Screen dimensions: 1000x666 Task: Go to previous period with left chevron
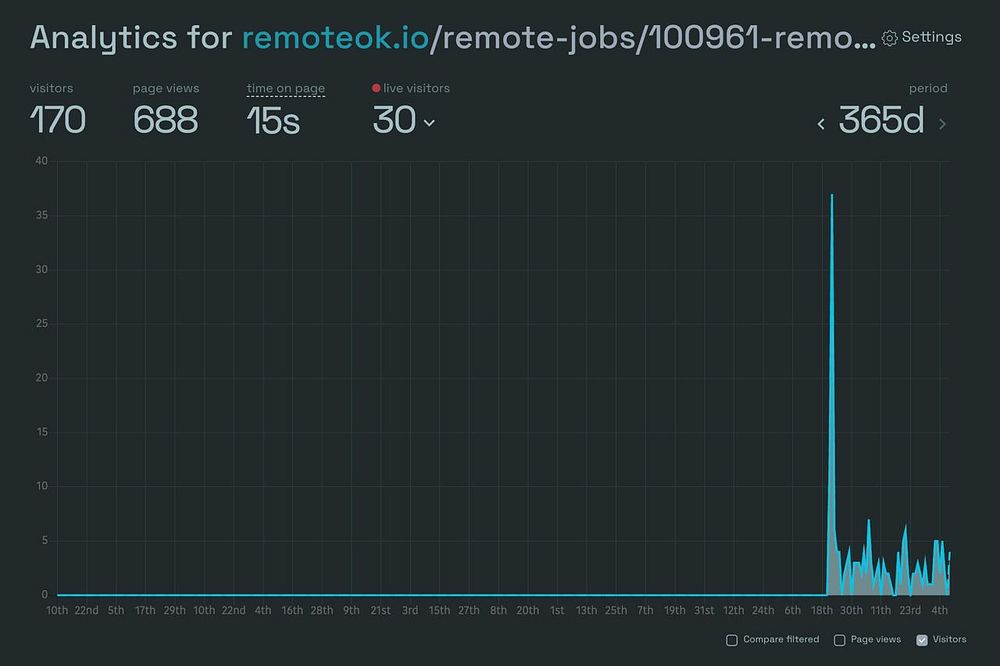[x=821, y=124]
